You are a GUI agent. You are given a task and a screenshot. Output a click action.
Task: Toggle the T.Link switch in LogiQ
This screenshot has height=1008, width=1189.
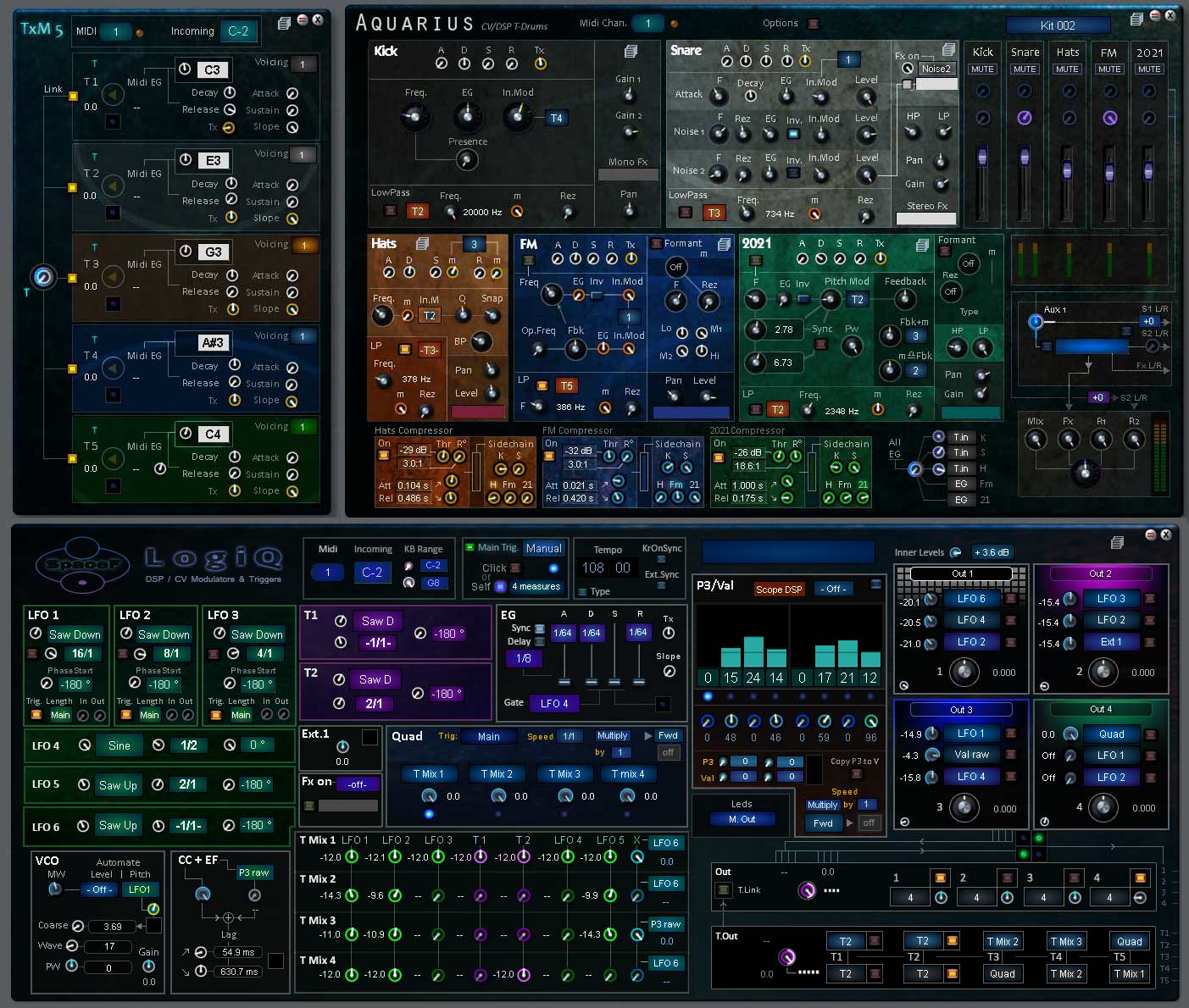(723, 889)
